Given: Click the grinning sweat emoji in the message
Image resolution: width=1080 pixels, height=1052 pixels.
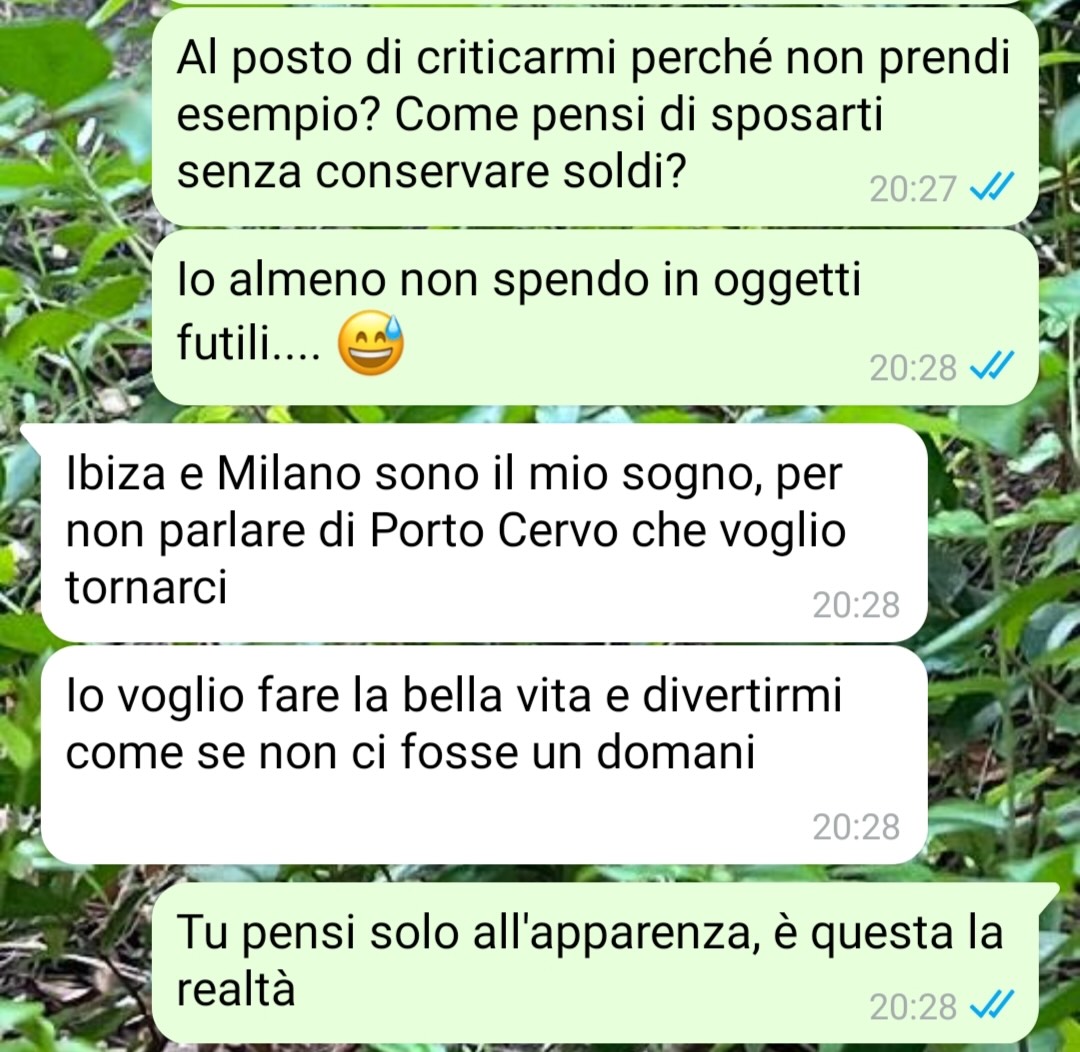Looking at the screenshot, I should point(371,342).
